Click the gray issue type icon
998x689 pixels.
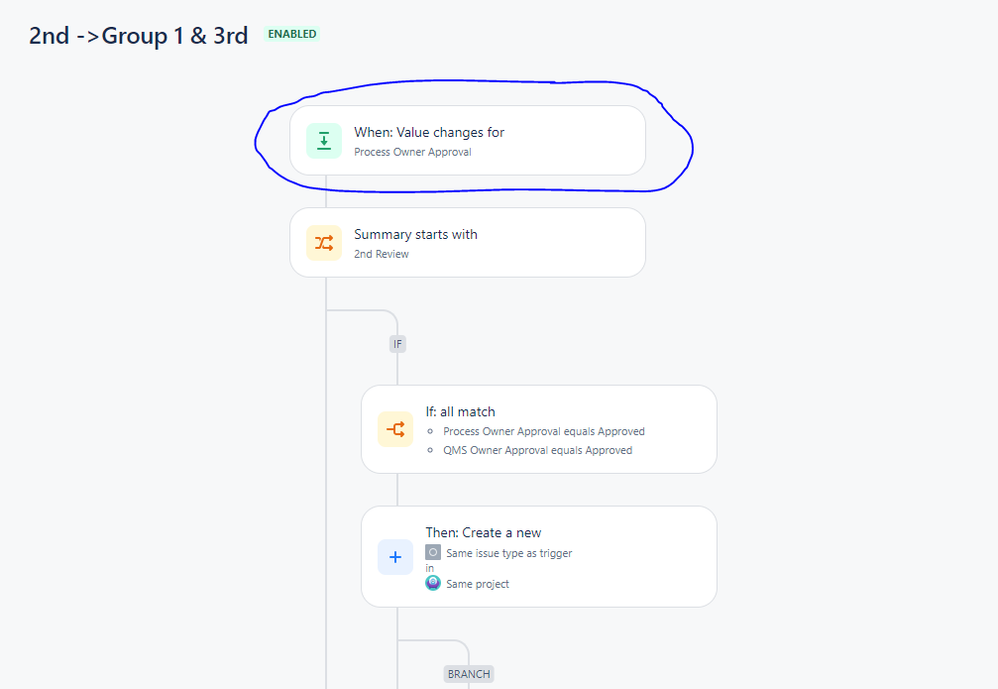433,552
